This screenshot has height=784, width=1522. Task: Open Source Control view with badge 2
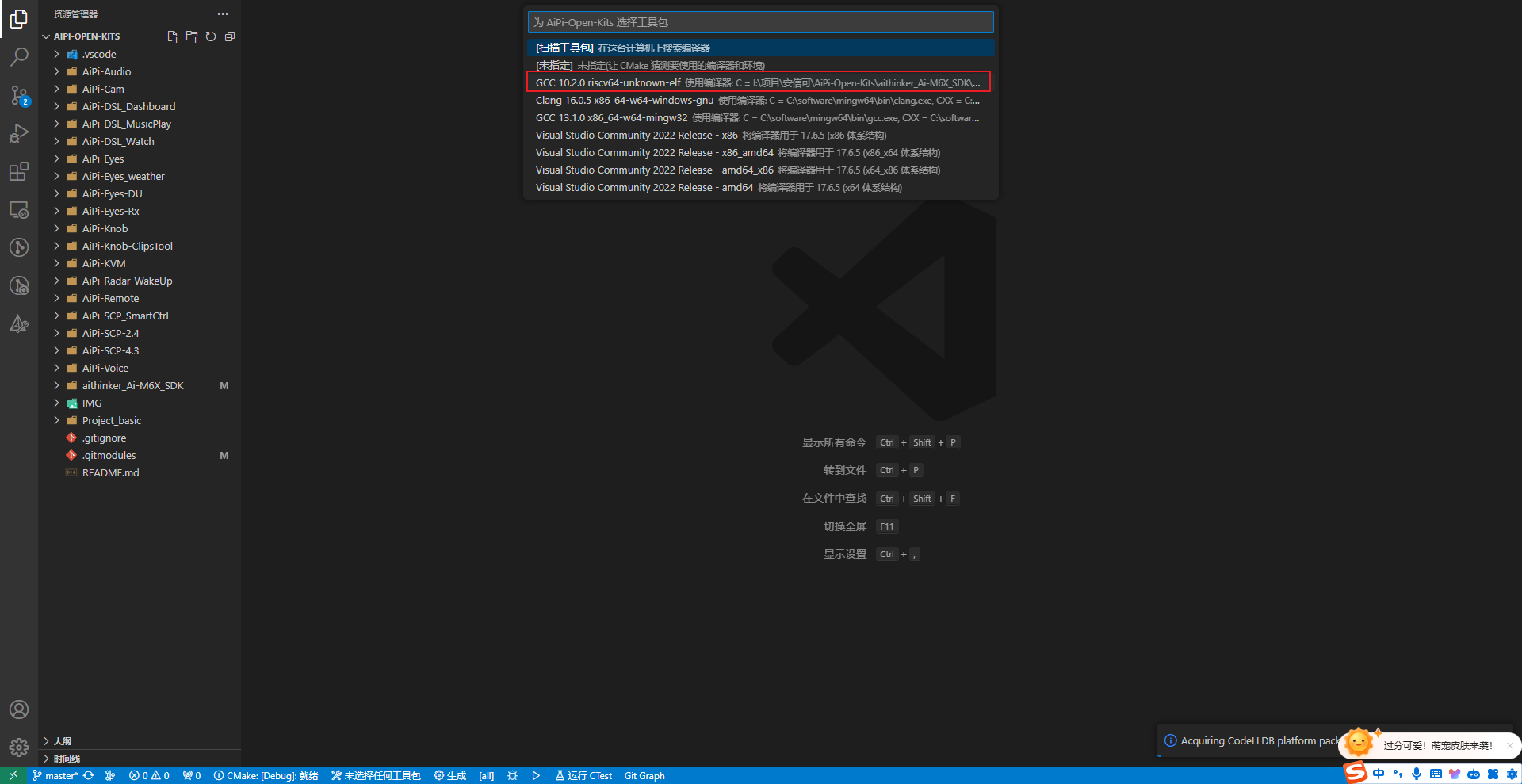coord(19,95)
